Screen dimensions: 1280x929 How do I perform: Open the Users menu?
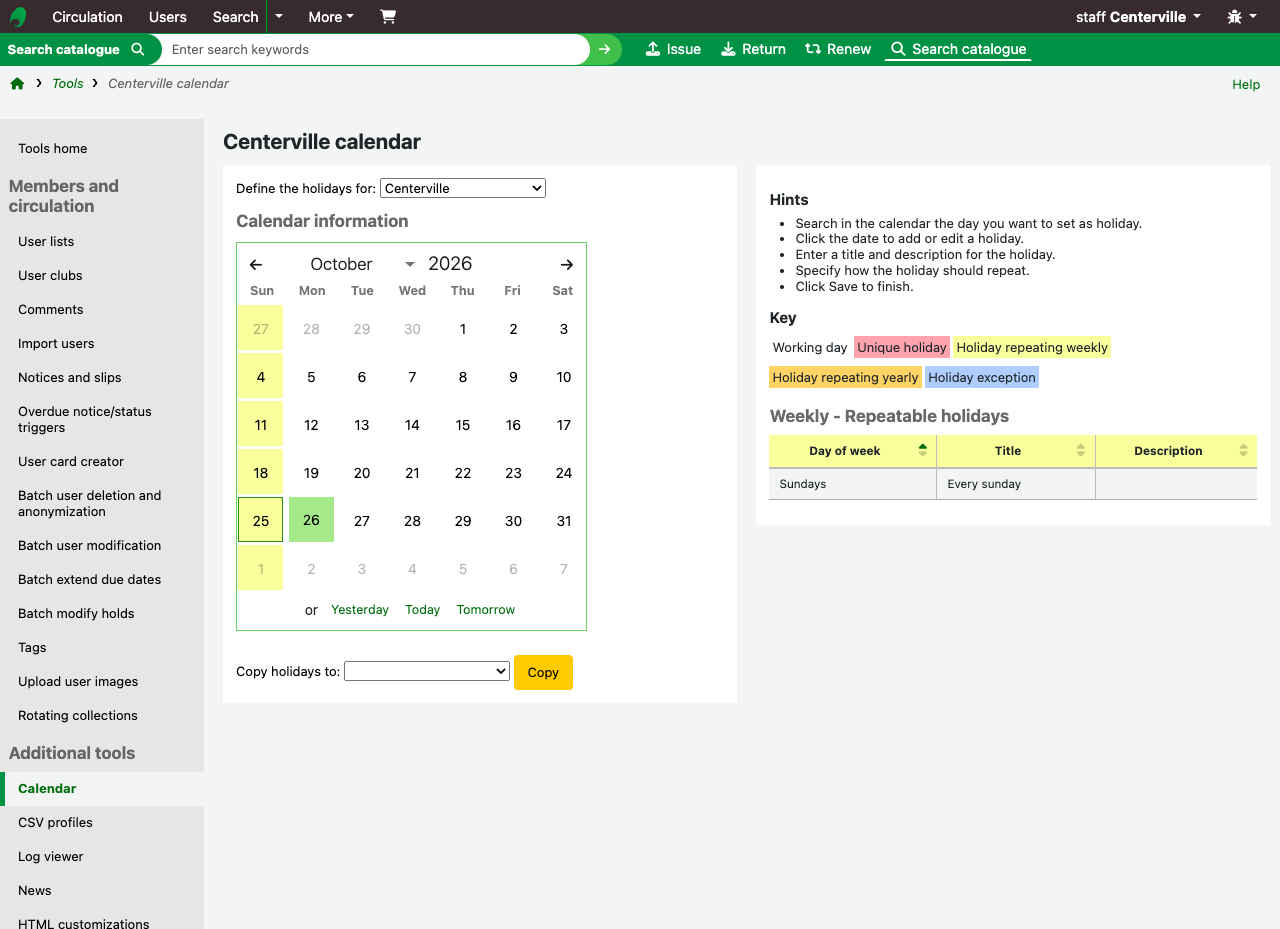click(168, 17)
